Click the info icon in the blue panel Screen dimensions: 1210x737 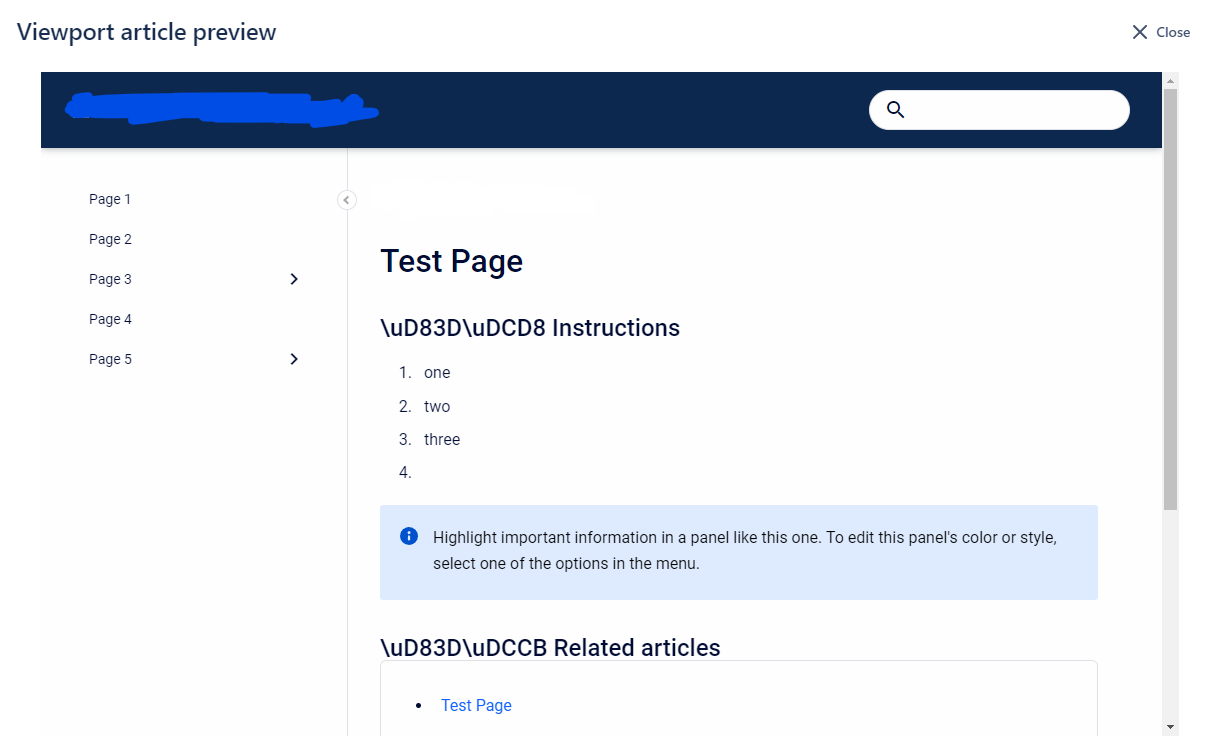click(408, 535)
